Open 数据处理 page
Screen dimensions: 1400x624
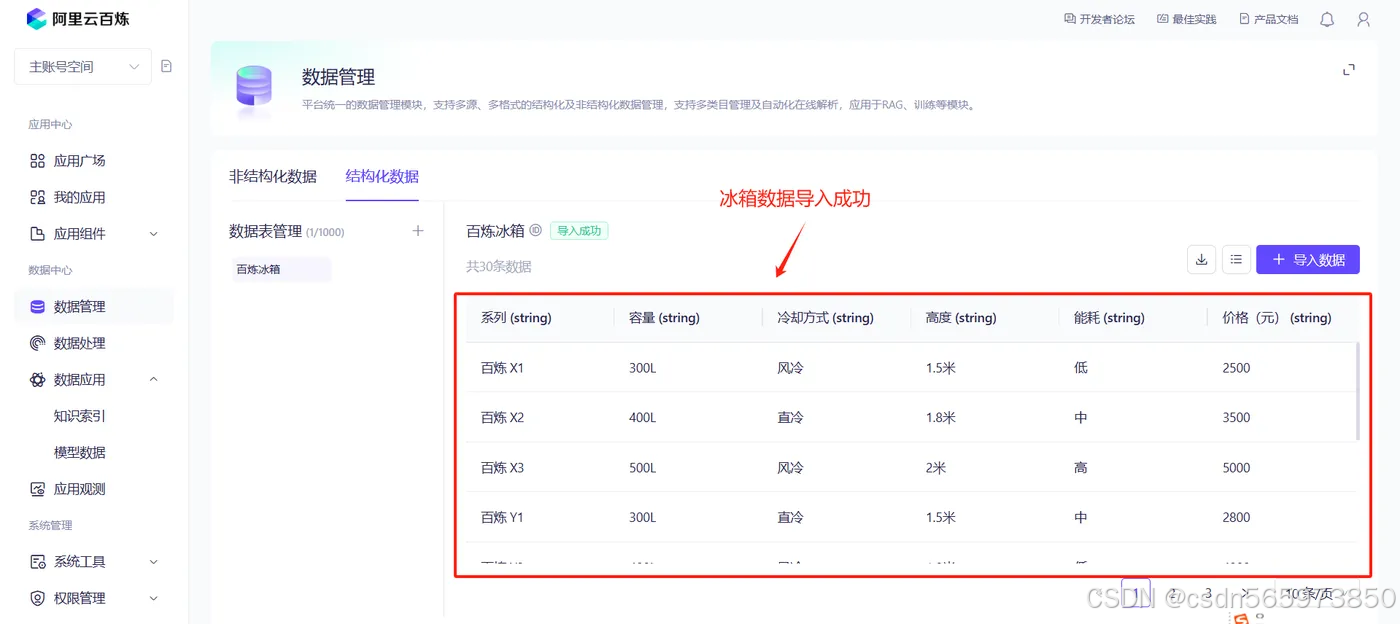[79, 343]
